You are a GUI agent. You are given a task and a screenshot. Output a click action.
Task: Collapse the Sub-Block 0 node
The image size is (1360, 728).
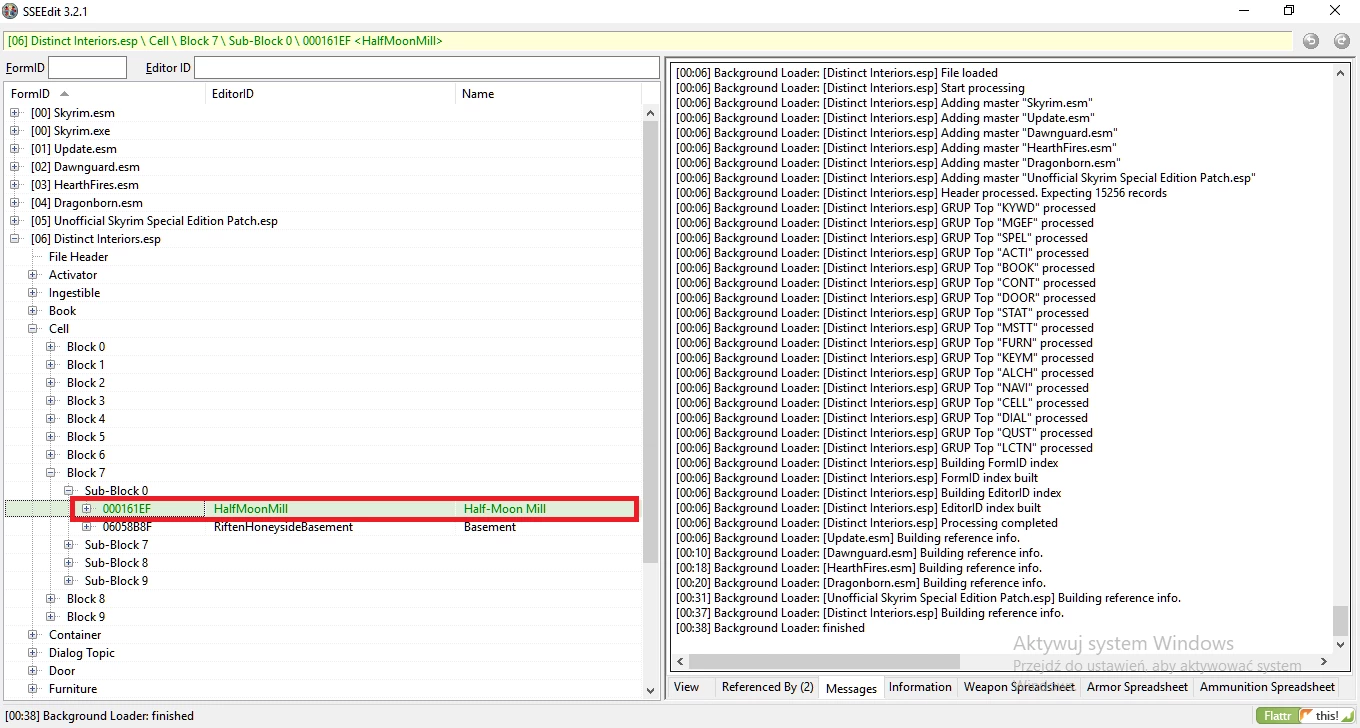[x=69, y=491]
